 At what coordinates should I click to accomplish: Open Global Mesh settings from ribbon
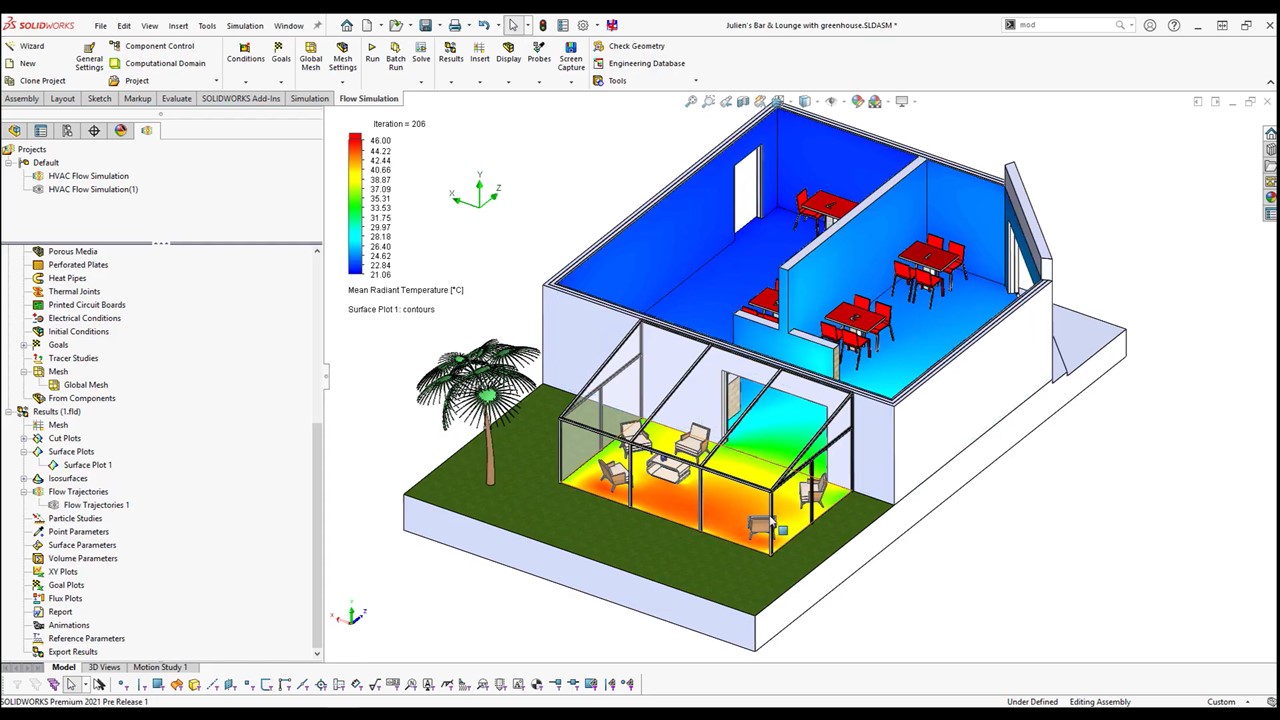(310, 57)
